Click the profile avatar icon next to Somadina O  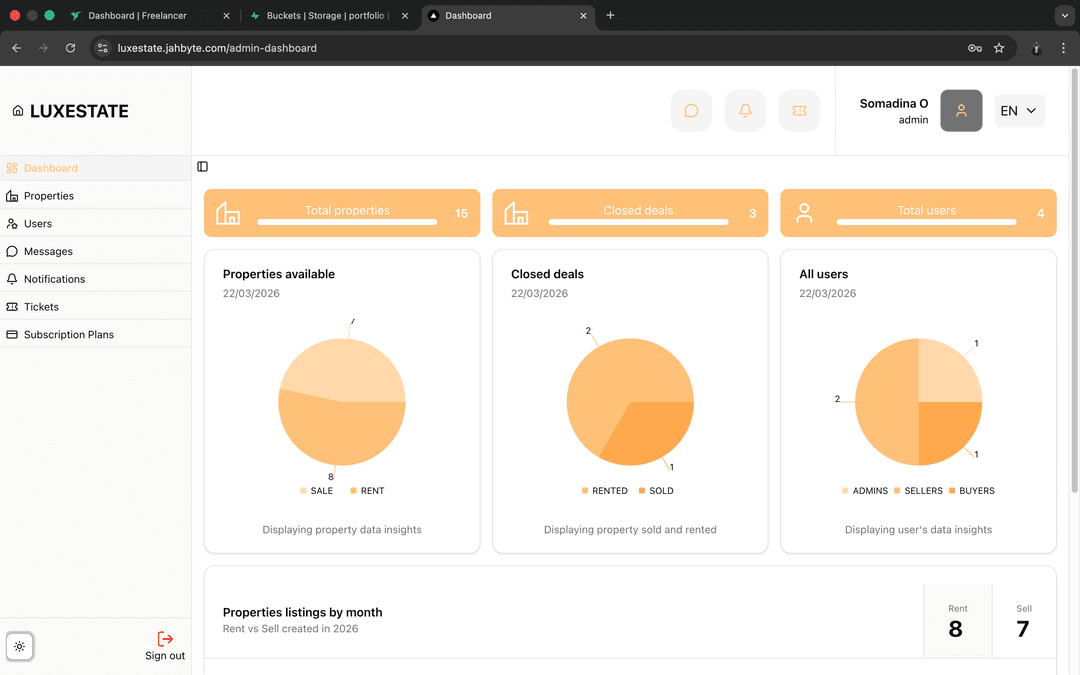point(961,110)
